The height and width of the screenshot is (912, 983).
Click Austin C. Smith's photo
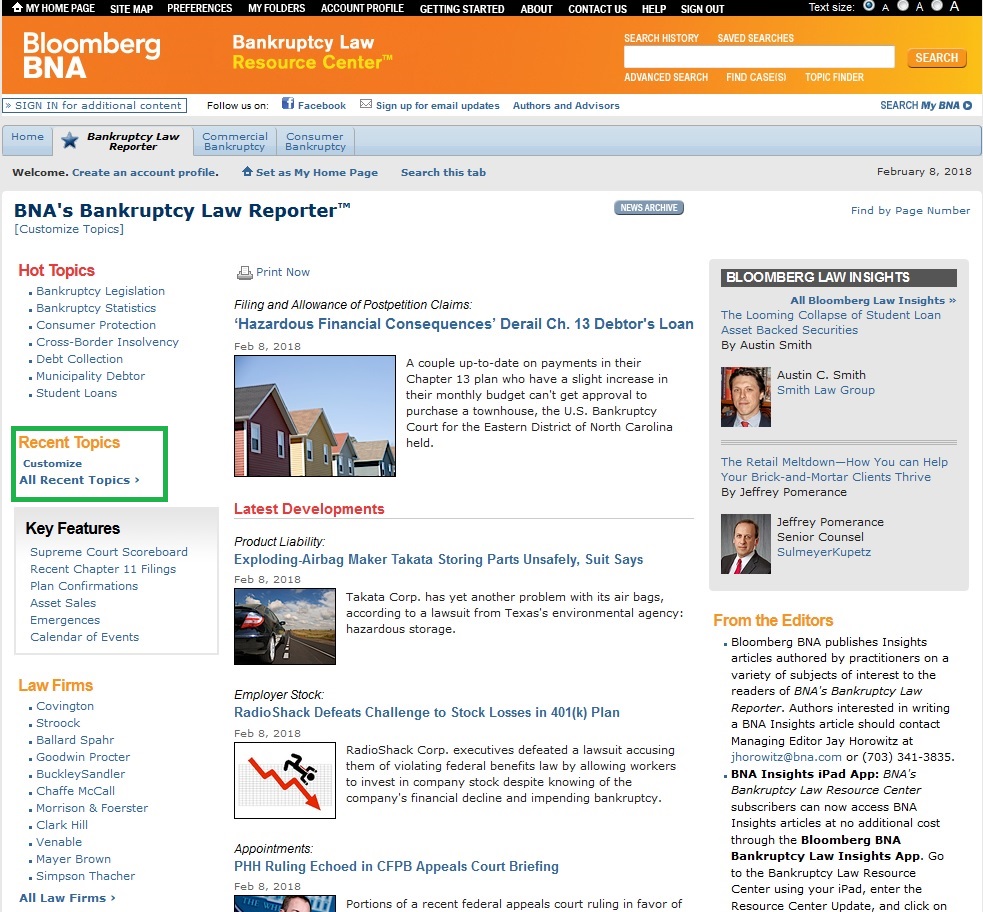[745, 397]
